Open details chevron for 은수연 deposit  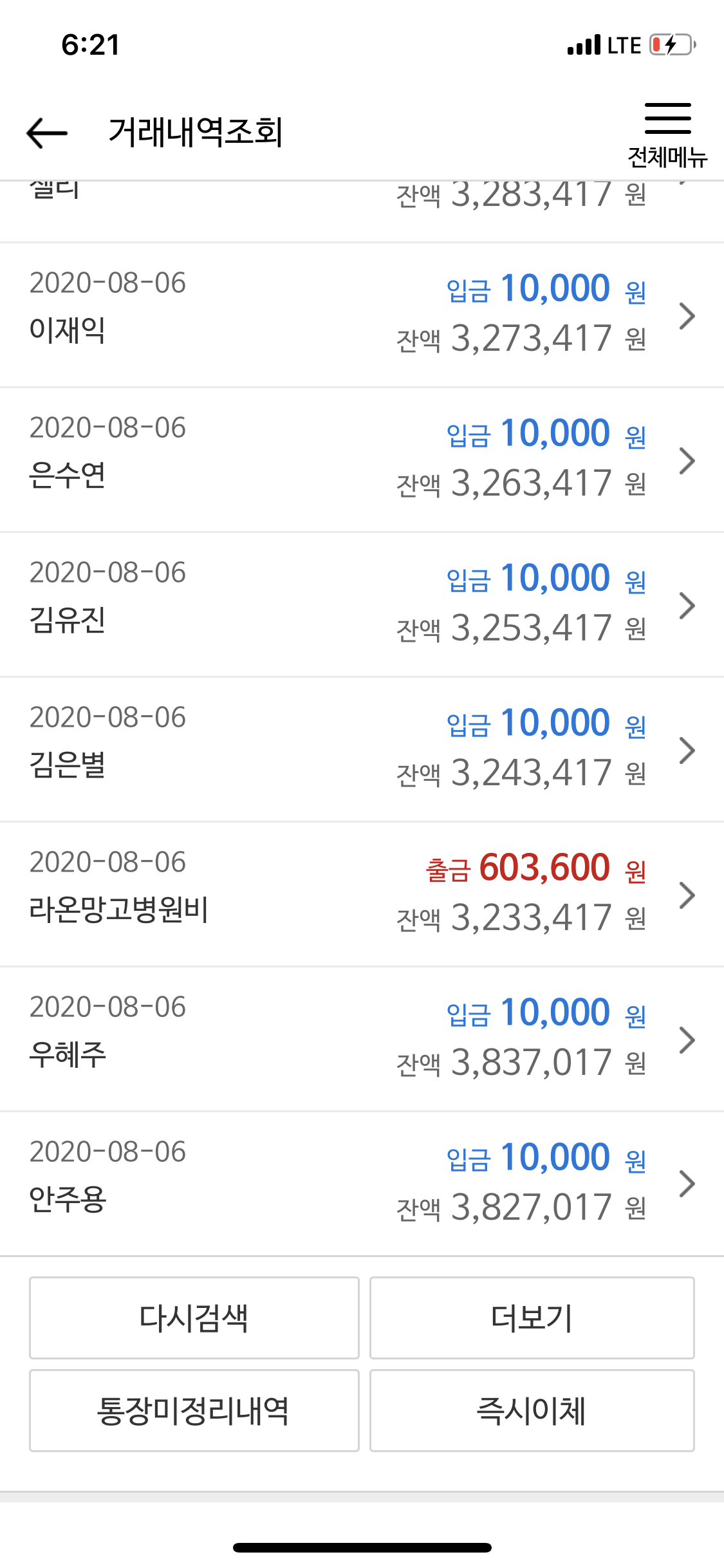687,461
